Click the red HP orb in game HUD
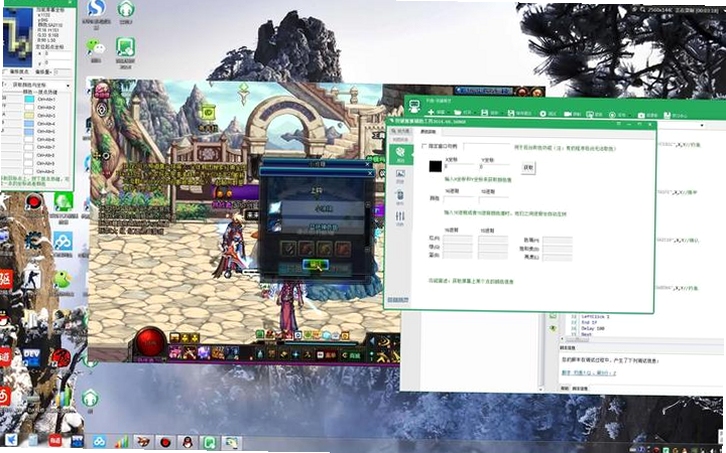Screen dimensions: 726x453 tap(149, 343)
